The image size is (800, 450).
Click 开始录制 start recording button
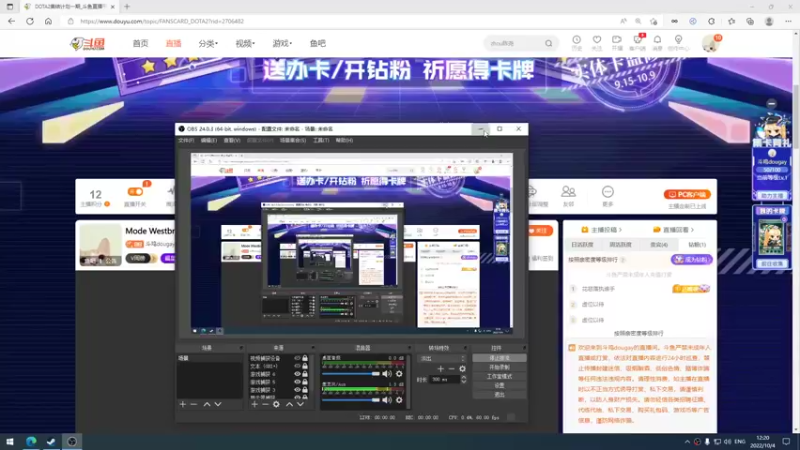click(x=499, y=367)
